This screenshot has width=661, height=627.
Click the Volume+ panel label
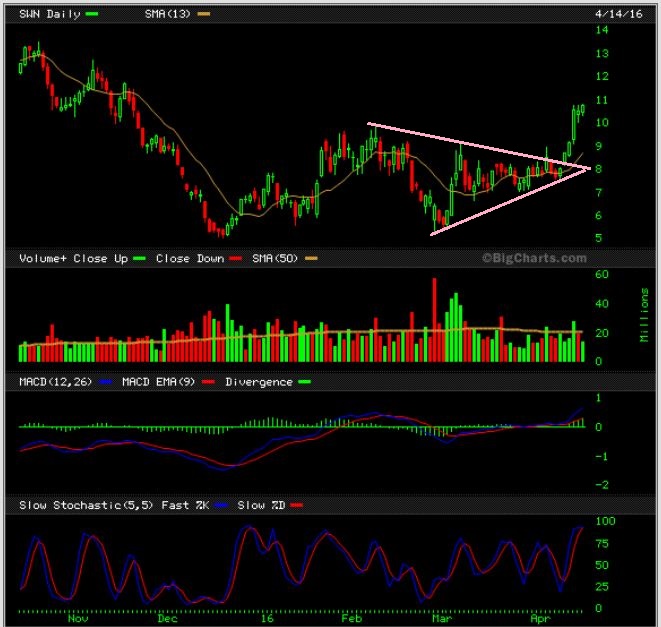click(x=43, y=258)
